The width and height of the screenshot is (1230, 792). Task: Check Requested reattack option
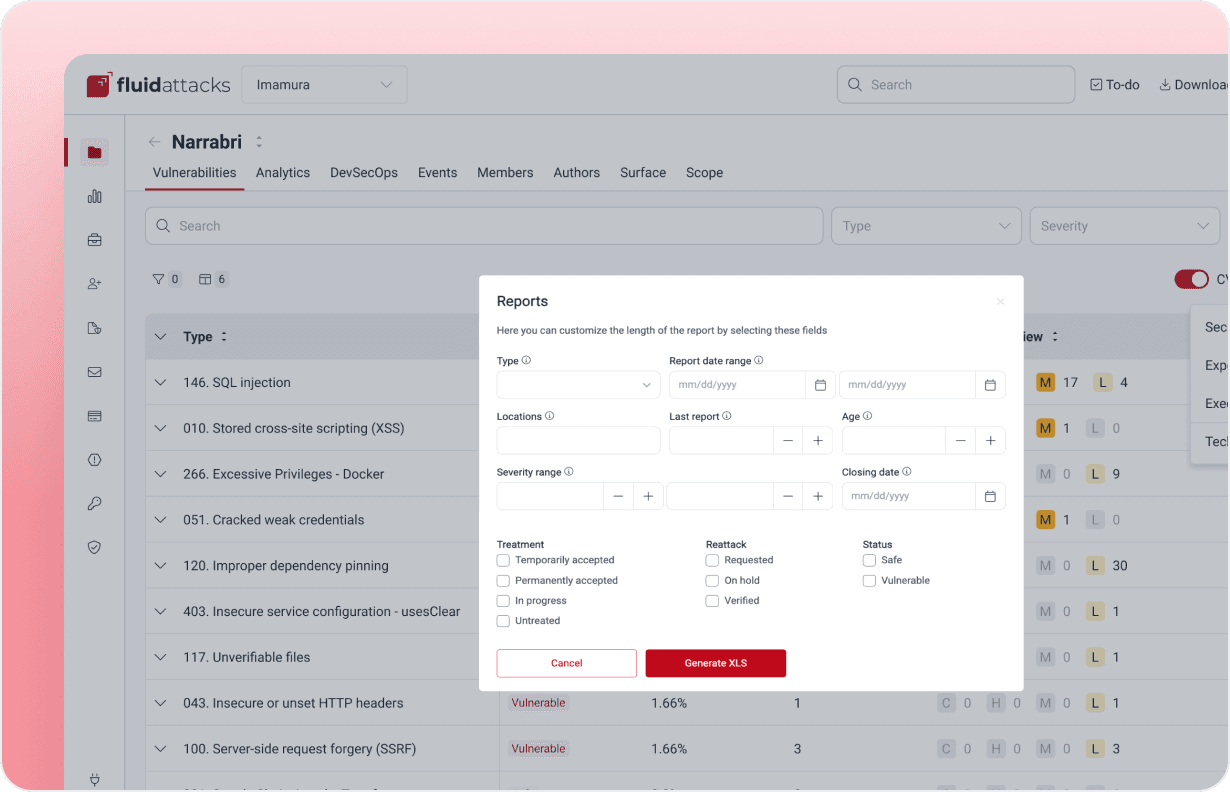pos(712,560)
